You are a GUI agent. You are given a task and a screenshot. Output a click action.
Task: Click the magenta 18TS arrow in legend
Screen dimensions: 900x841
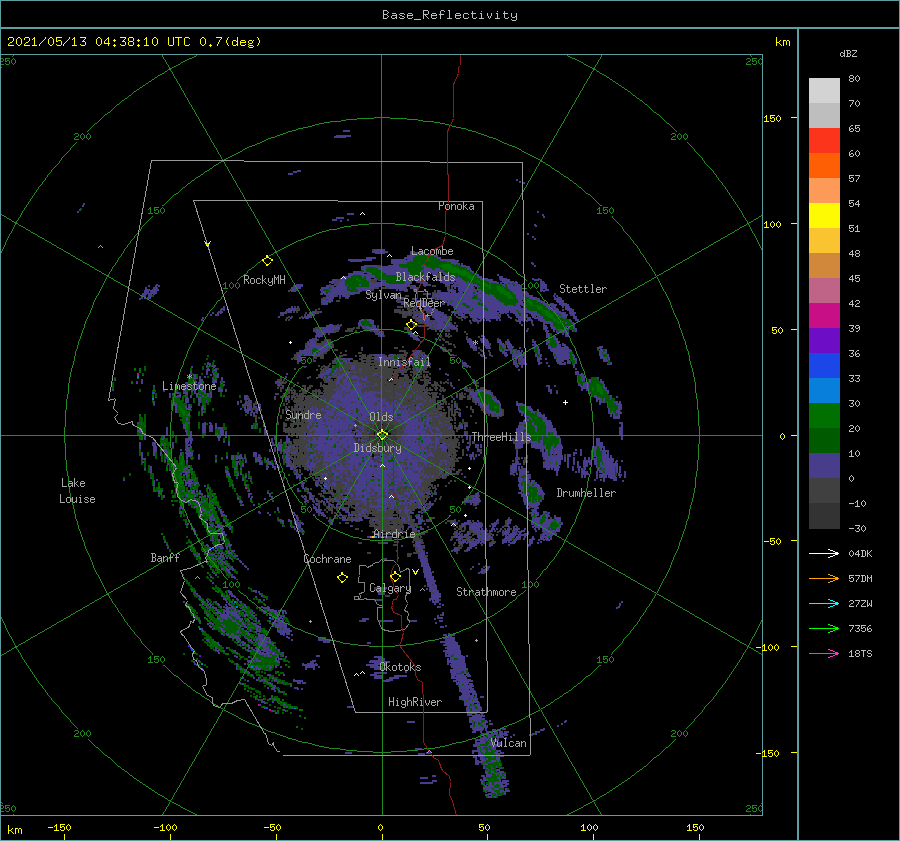click(x=824, y=653)
